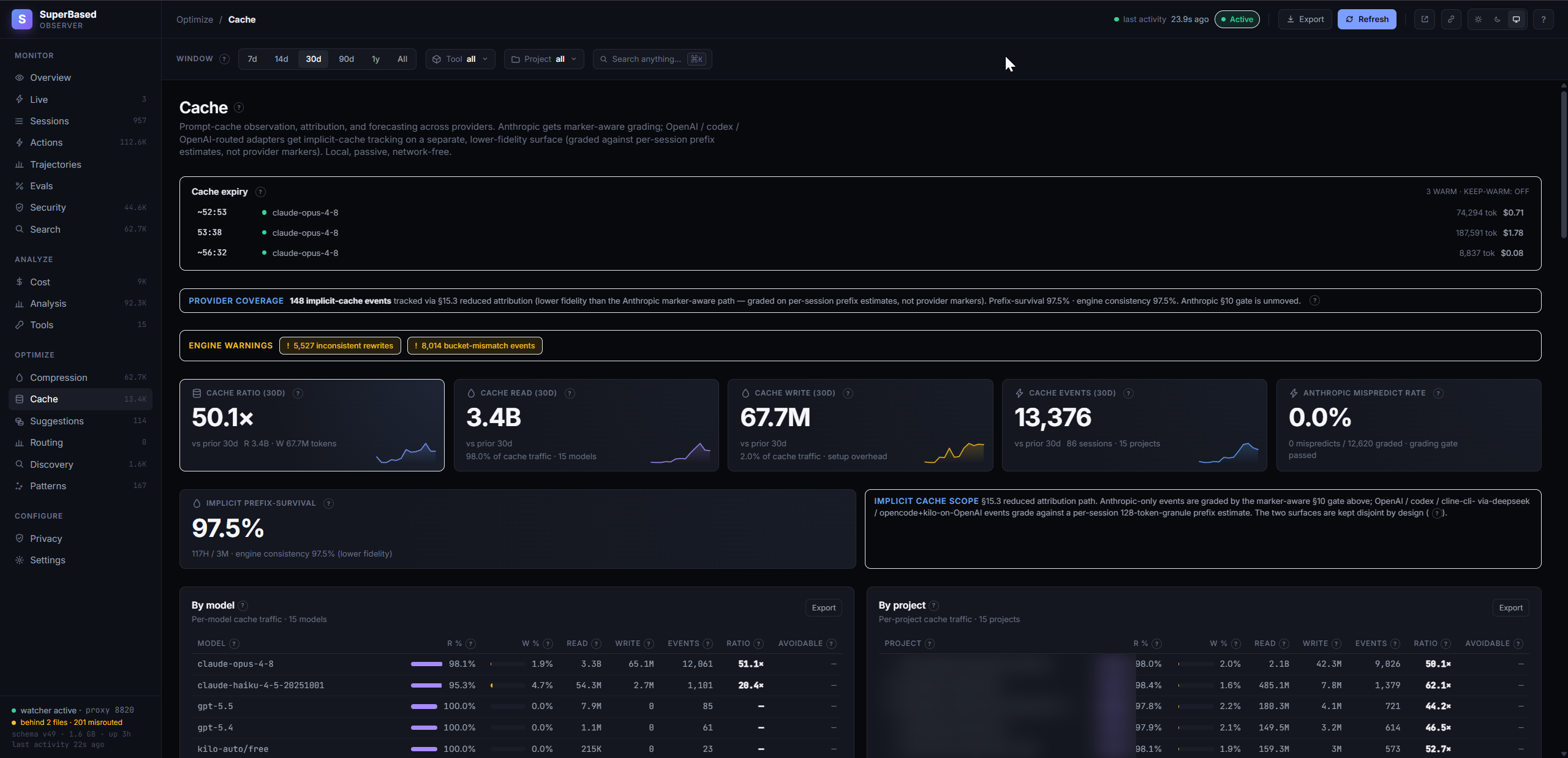Screen dimensions: 1568x758
Task: Select the 90d window tab
Action: (347, 59)
